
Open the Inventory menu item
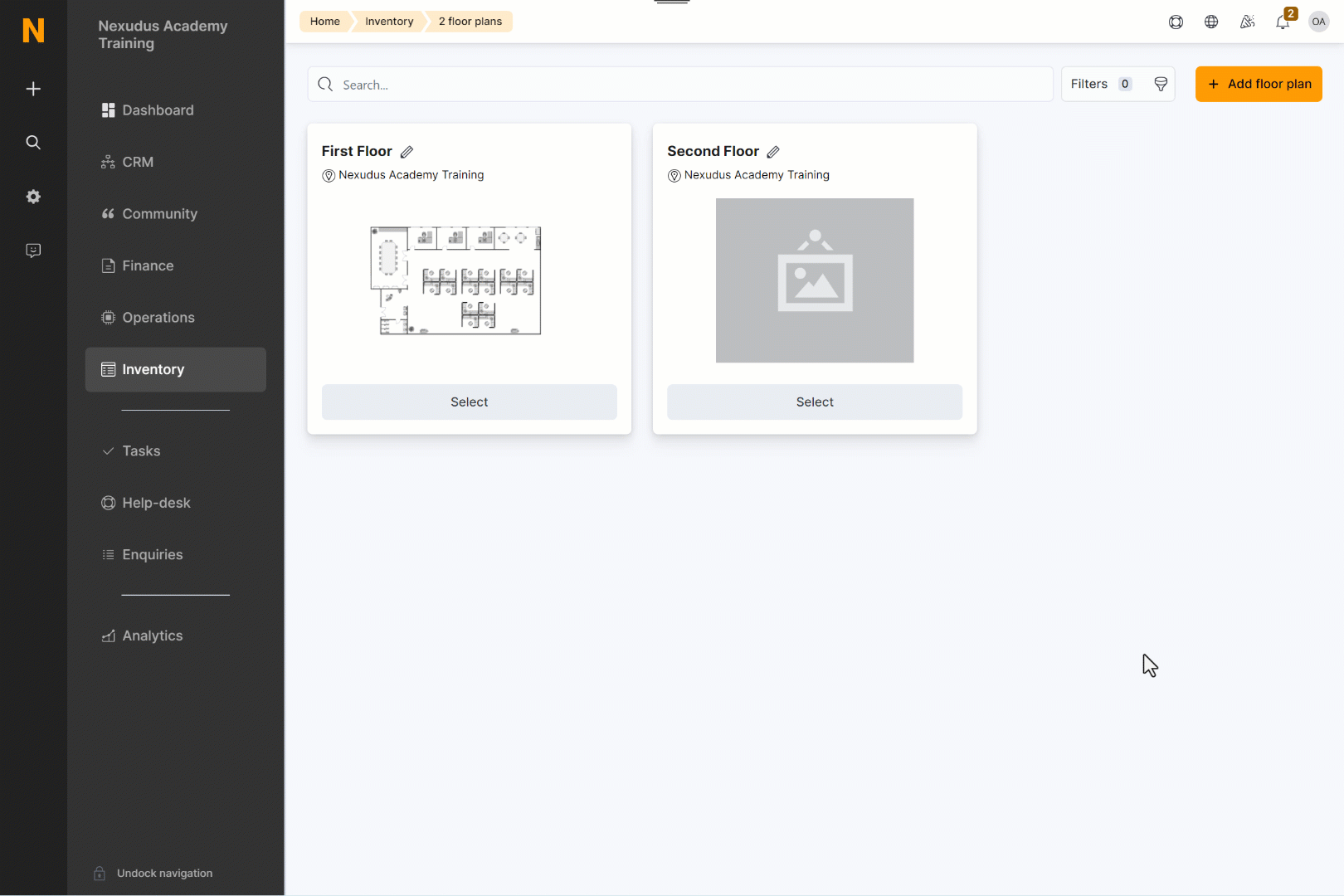coord(175,369)
